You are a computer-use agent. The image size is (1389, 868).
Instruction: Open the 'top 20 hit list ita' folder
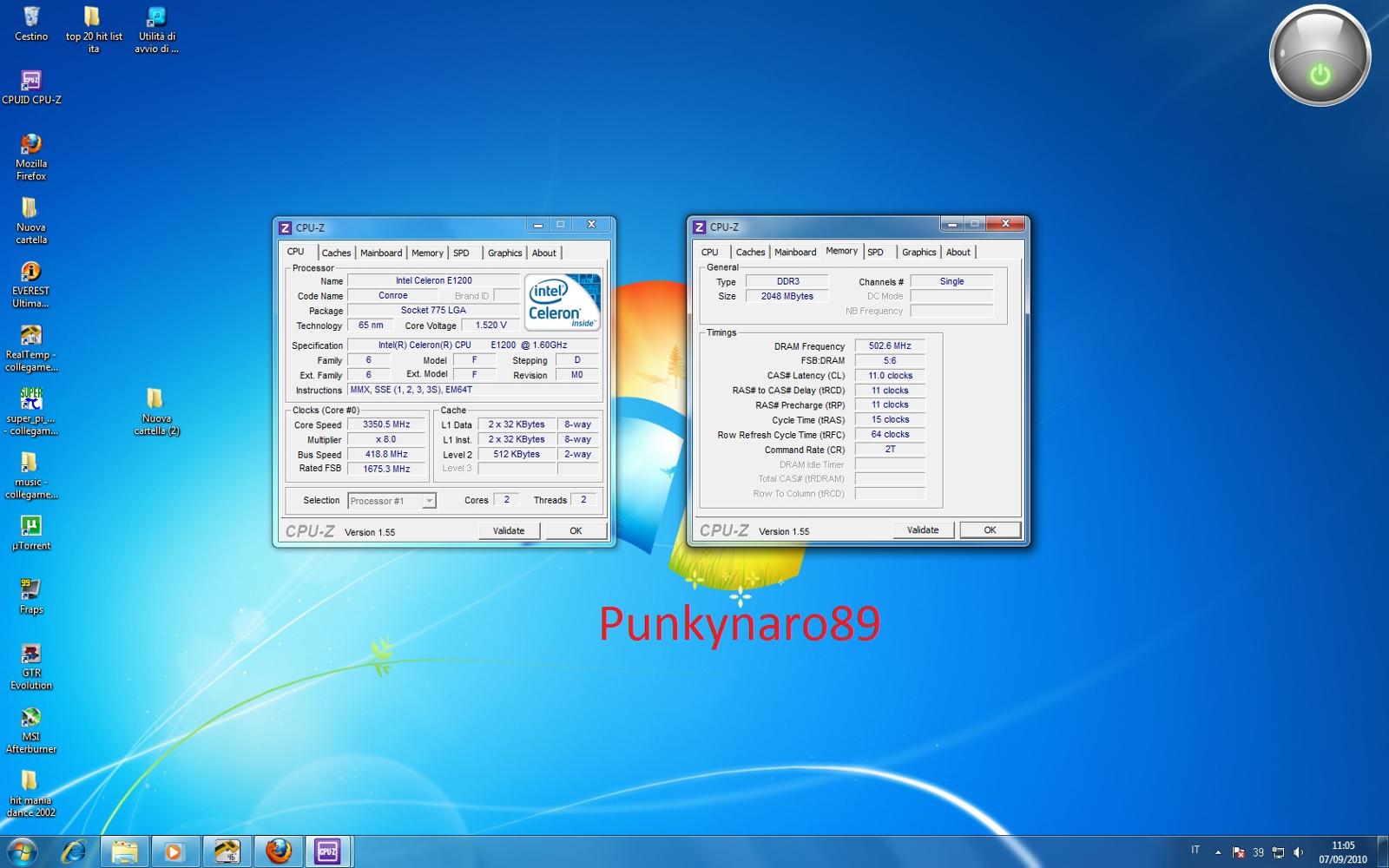coord(93,29)
